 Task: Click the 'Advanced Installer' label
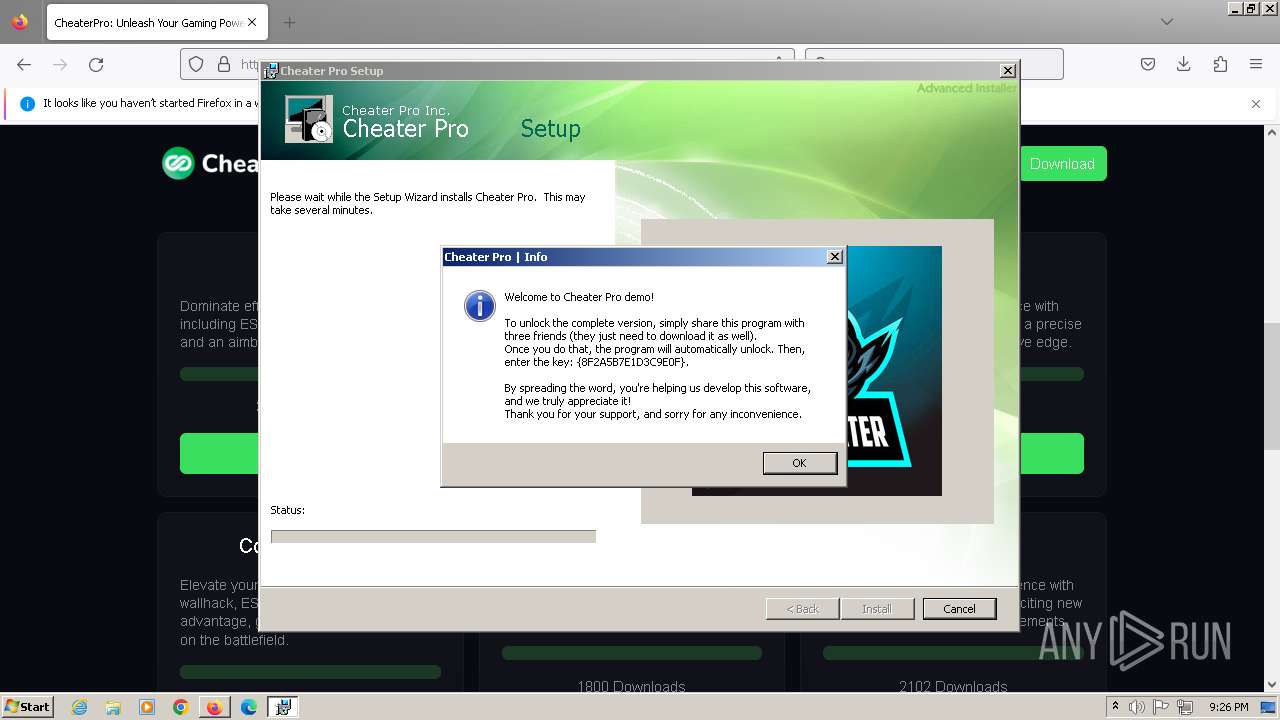coord(967,88)
